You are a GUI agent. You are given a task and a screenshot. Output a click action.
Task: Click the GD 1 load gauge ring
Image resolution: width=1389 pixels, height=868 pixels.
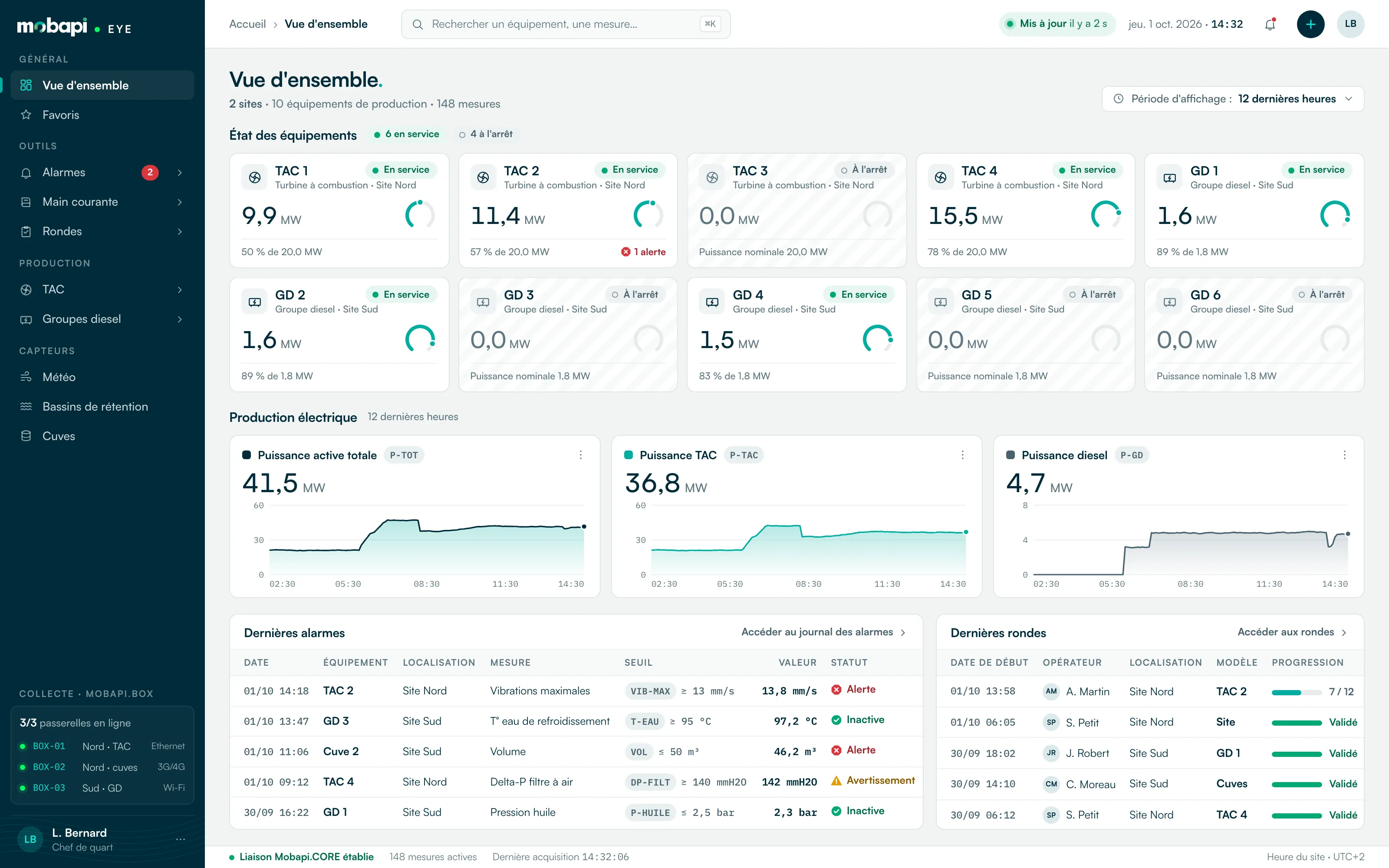click(x=1334, y=215)
